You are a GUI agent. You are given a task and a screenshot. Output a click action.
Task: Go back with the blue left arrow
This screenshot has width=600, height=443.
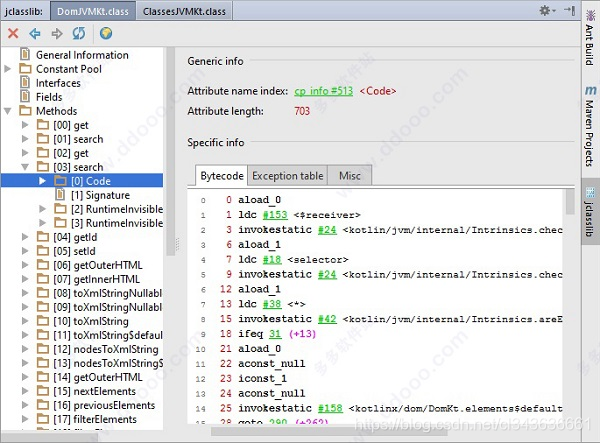(x=35, y=33)
